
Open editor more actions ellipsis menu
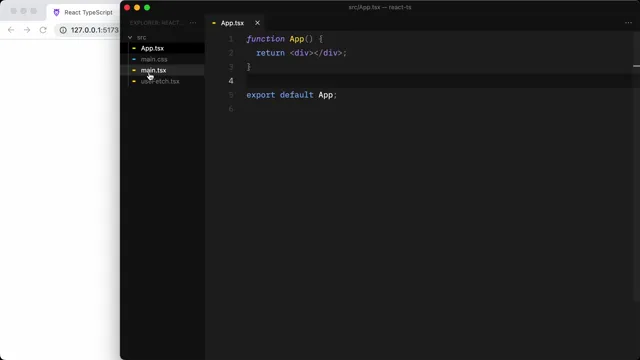[628, 23]
